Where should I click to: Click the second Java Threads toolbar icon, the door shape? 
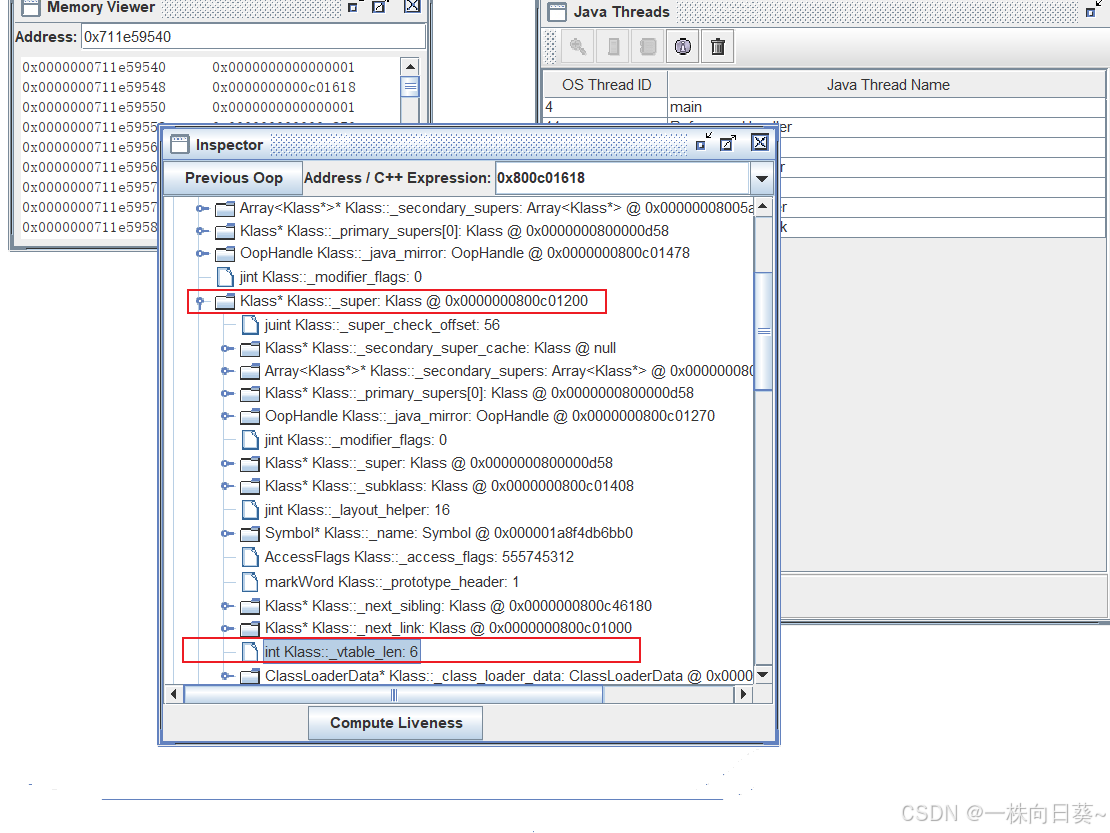pyautogui.click(x=613, y=47)
